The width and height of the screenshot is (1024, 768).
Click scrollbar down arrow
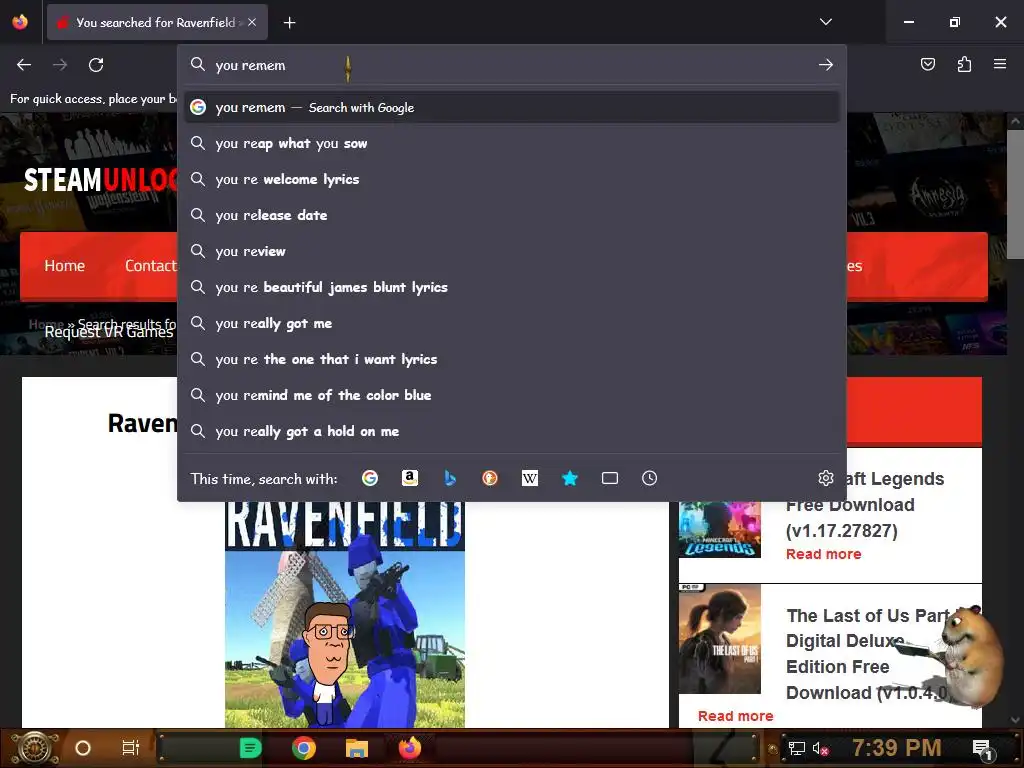tap(1015, 720)
